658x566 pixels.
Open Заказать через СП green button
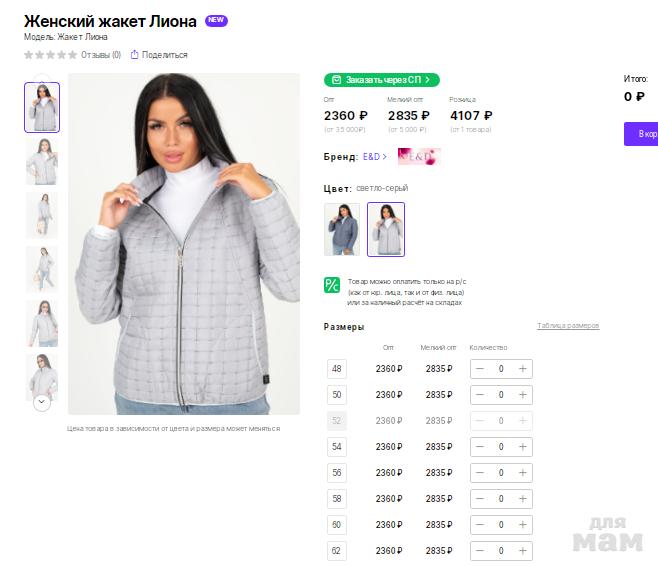click(x=381, y=80)
